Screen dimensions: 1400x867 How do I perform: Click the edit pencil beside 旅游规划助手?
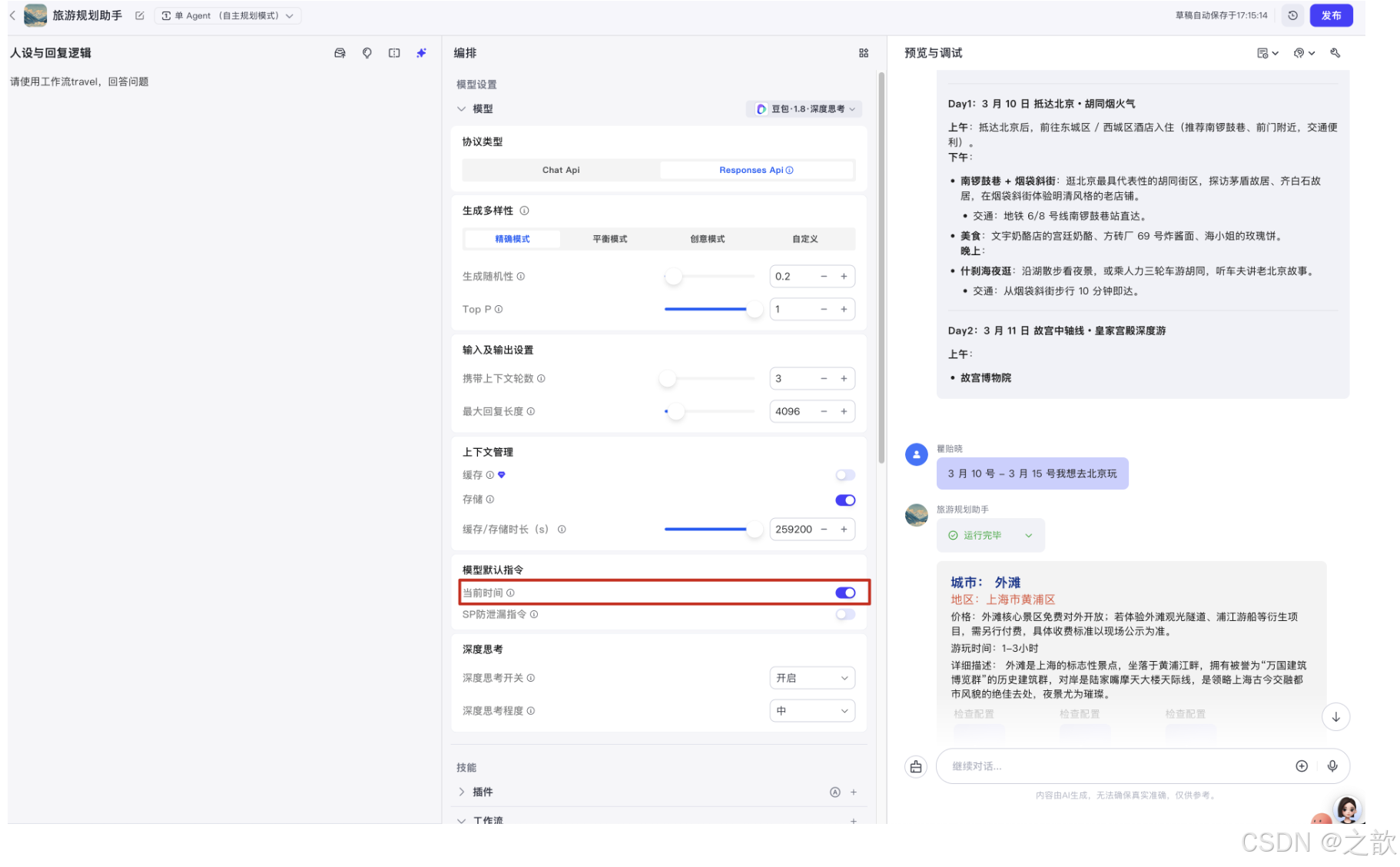(139, 15)
